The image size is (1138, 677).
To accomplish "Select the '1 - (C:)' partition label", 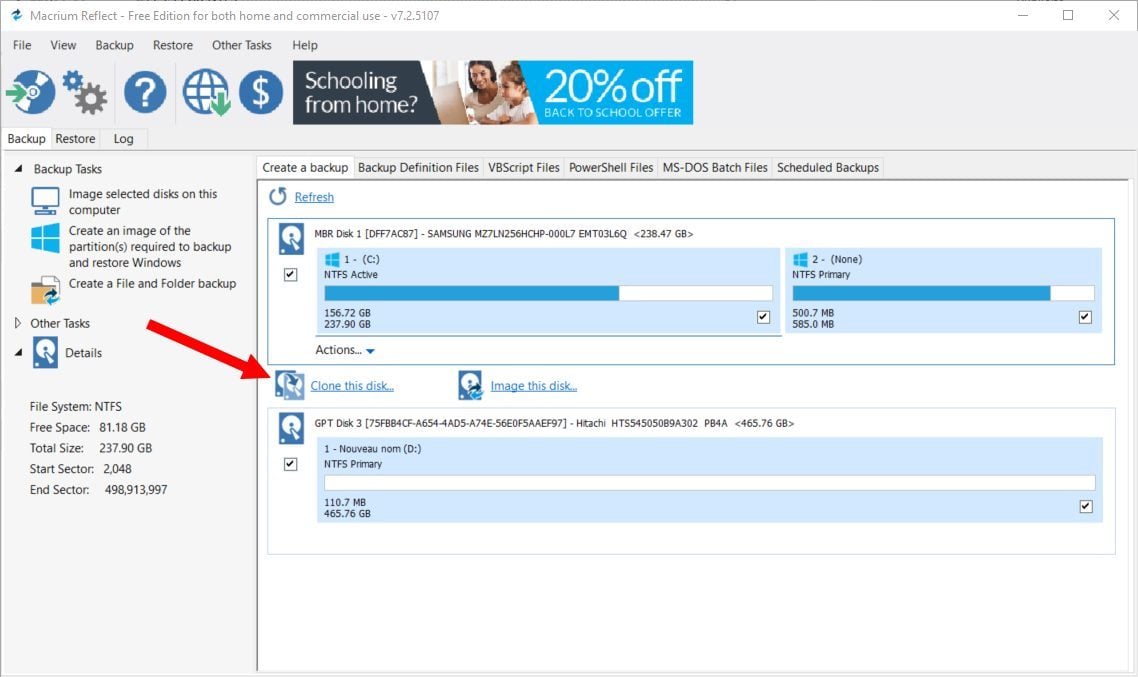I will 361,259.
